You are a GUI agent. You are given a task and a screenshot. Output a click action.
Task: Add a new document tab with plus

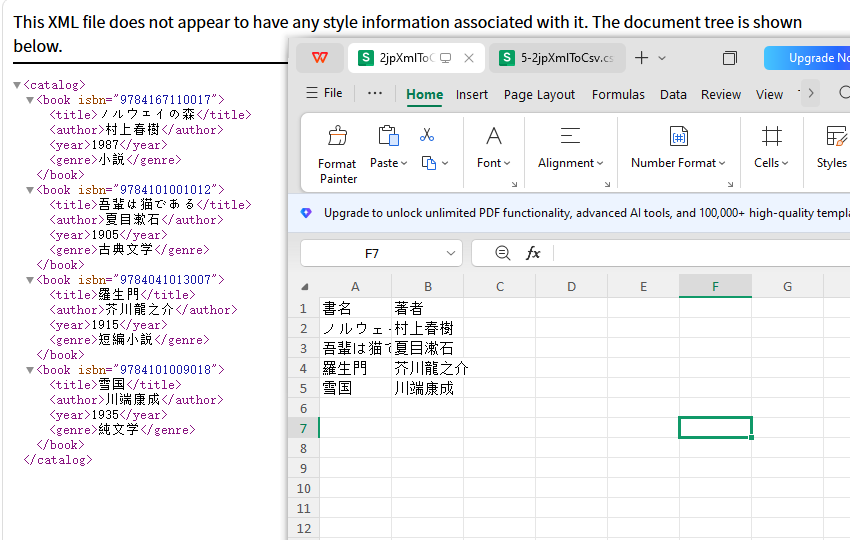[x=641, y=57]
